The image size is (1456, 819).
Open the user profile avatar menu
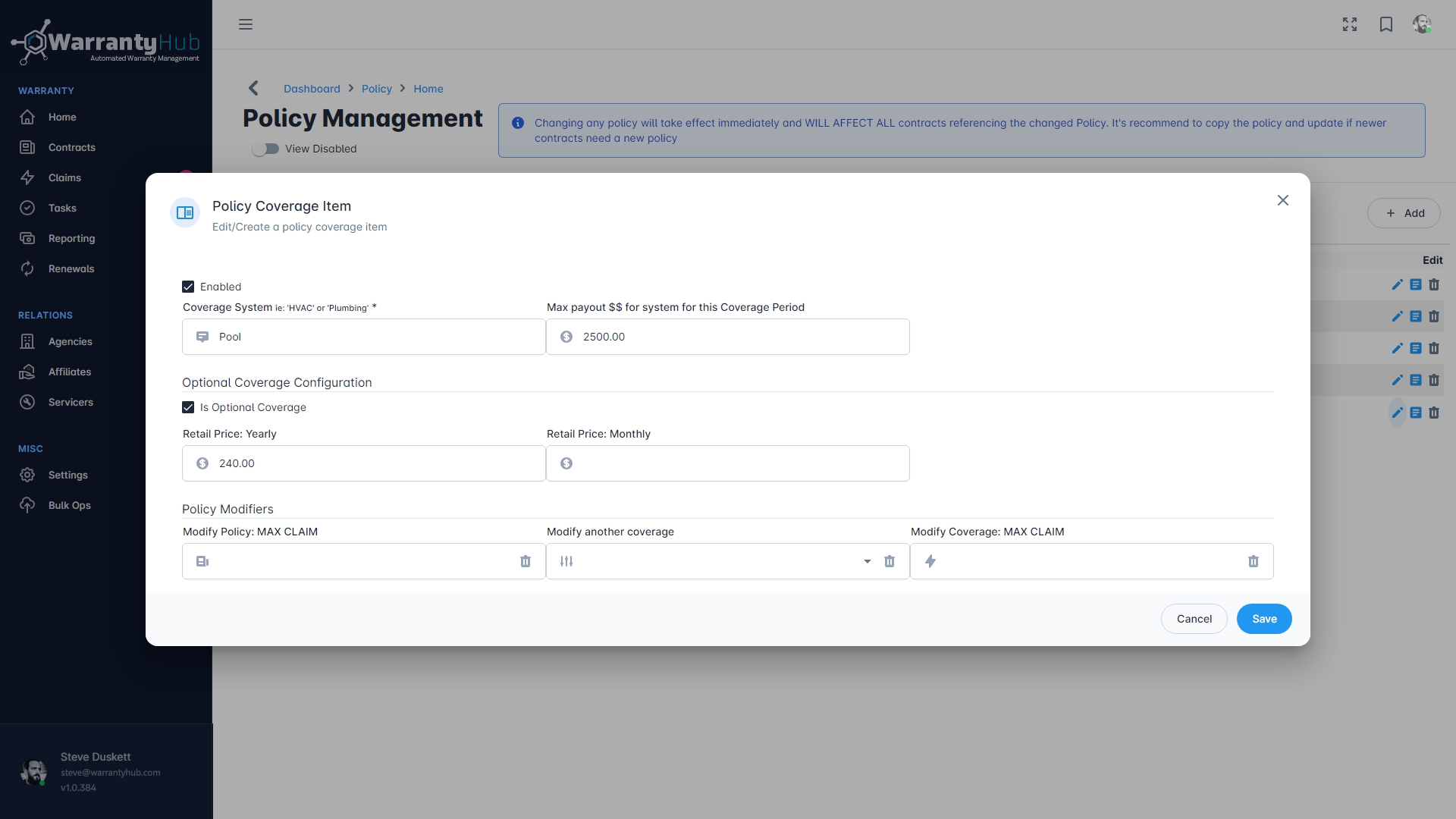pyautogui.click(x=1423, y=24)
